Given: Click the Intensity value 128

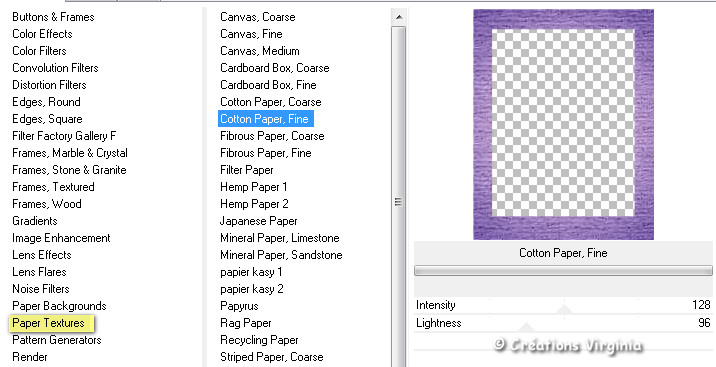Looking at the screenshot, I should (x=701, y=305).
